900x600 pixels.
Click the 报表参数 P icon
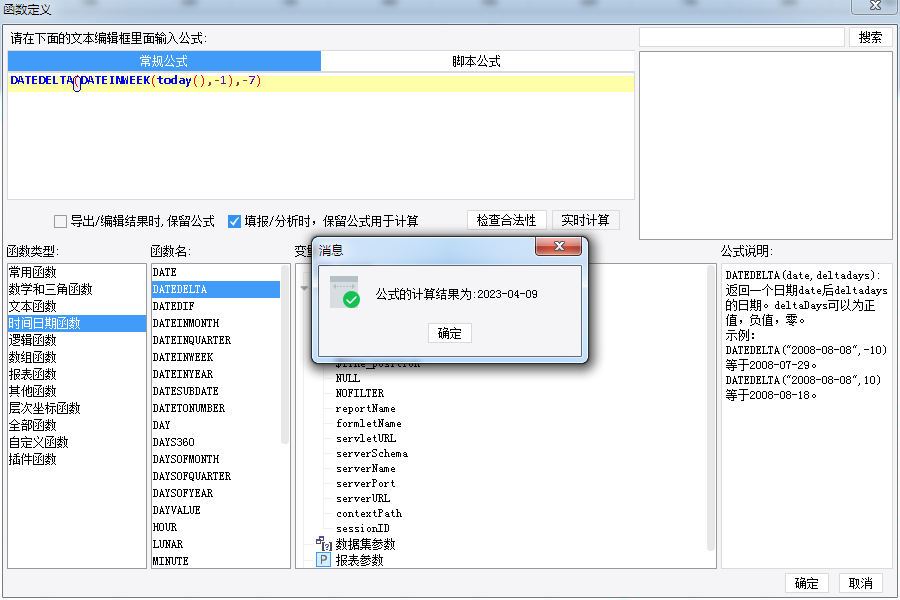(324, 560)
